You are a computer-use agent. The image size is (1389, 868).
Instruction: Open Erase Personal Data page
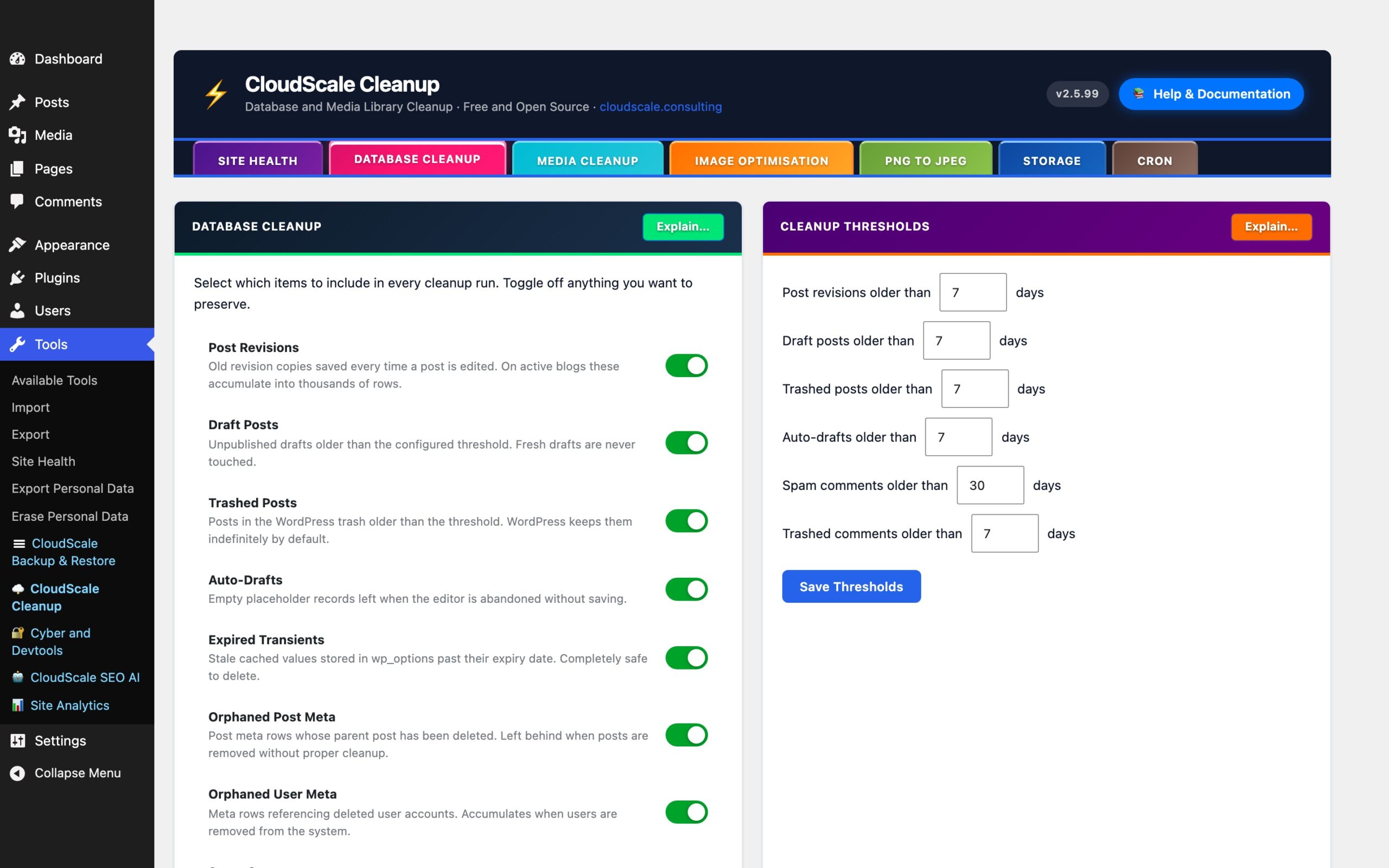70,516
